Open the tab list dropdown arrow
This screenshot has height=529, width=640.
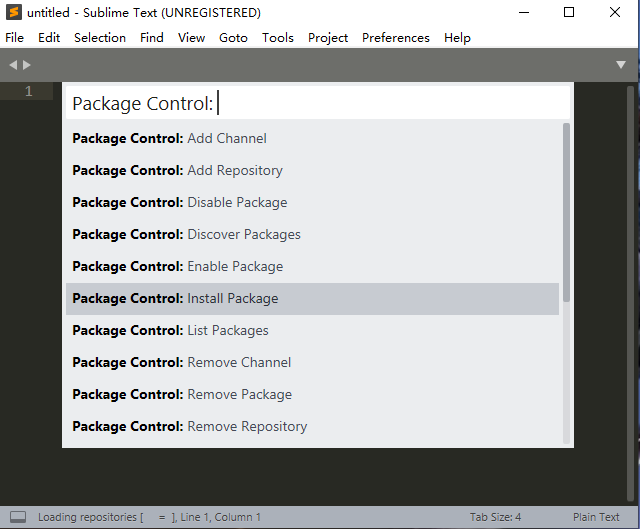[x=621, y=65]
